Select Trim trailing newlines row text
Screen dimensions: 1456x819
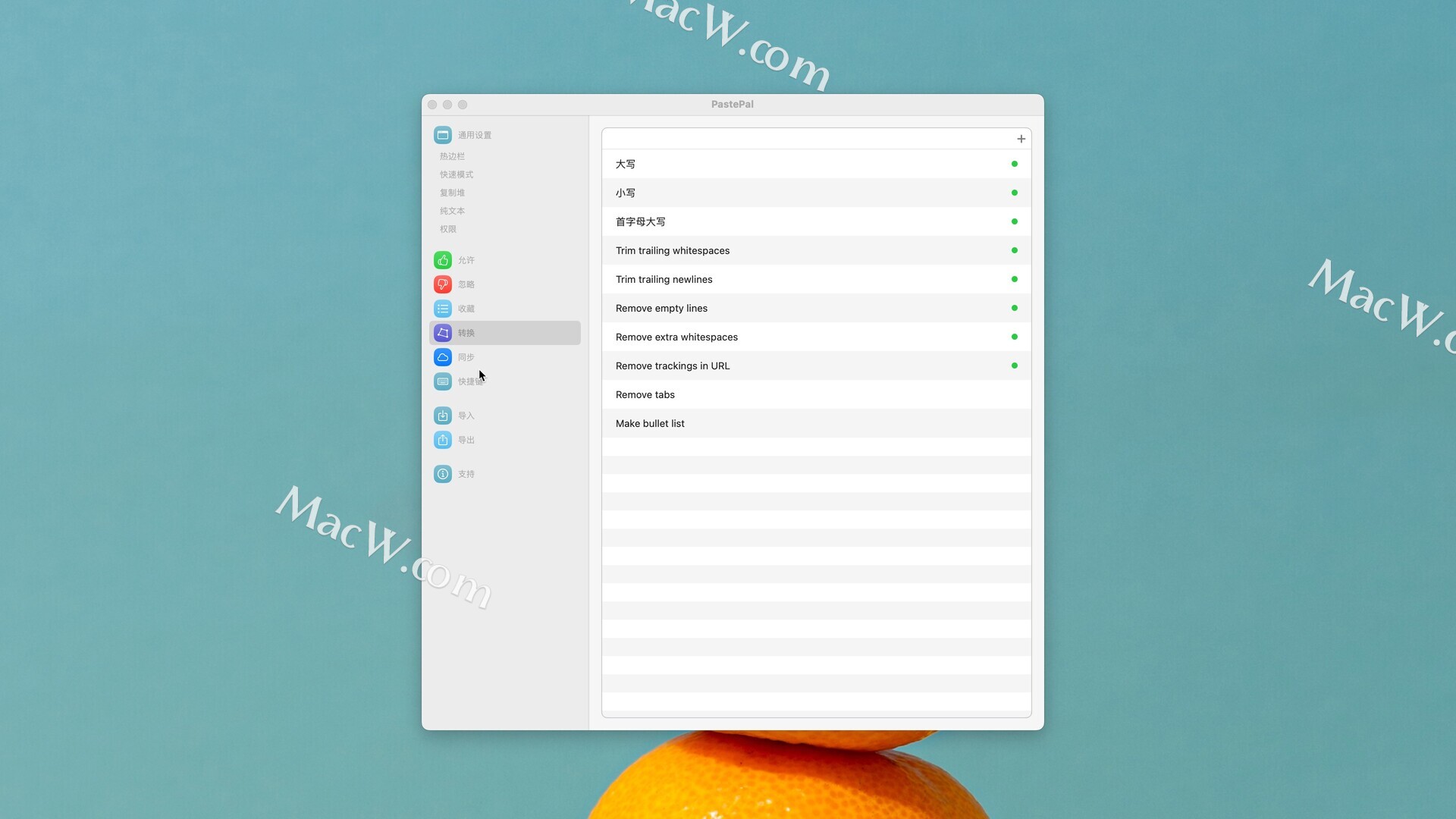(x=664, y=279)
